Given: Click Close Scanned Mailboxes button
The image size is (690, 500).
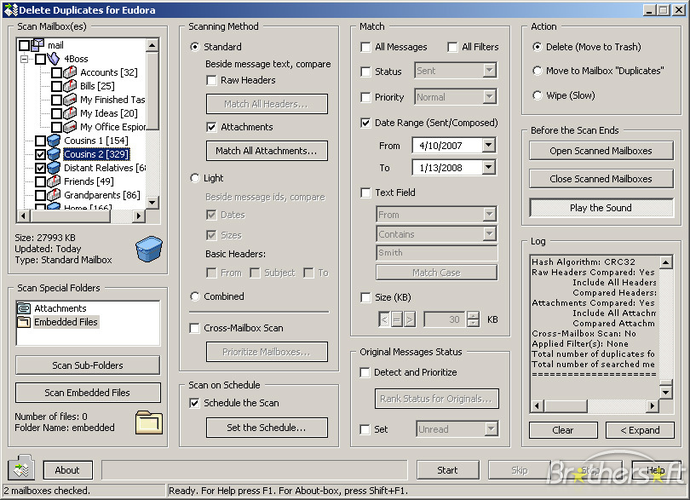Looking at the screenshot, I should [601, 179].
